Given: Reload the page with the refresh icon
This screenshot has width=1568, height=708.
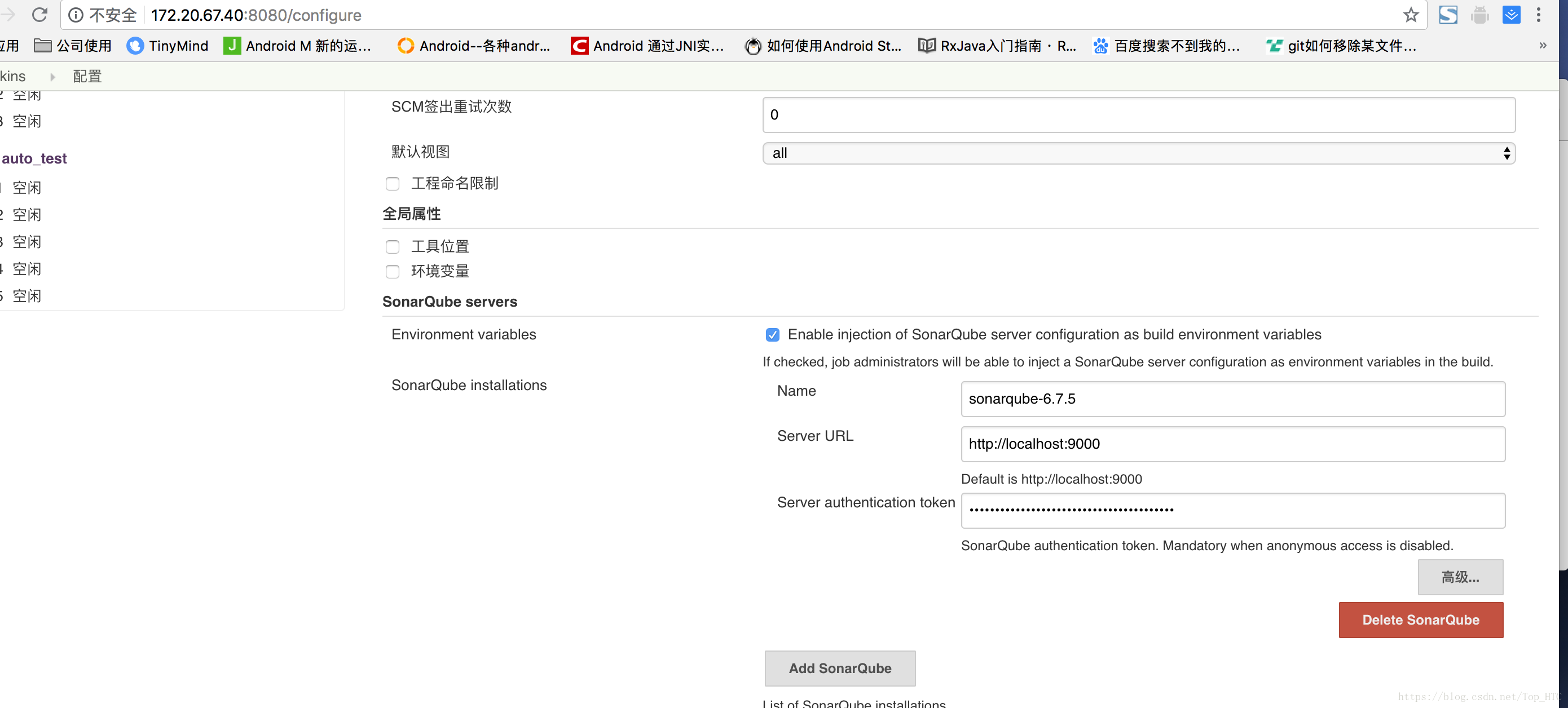Looking at the screenshot, I should pyautogui.click(x=39, y=15).
